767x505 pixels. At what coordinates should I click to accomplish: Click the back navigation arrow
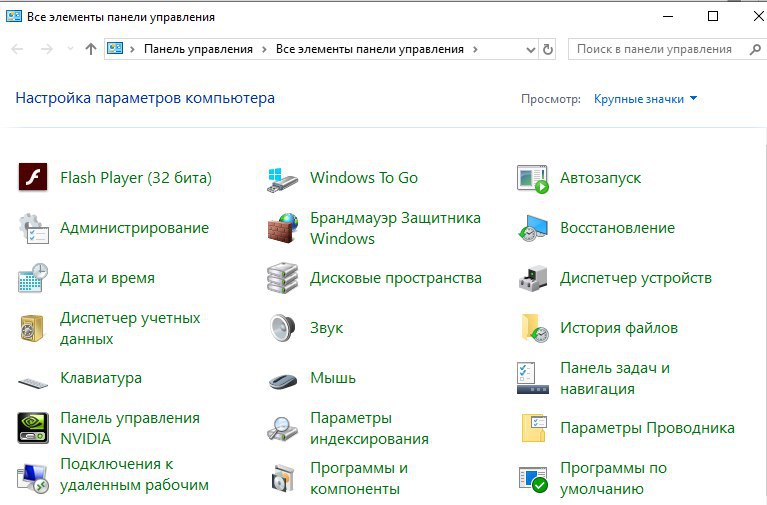point(17,49)
